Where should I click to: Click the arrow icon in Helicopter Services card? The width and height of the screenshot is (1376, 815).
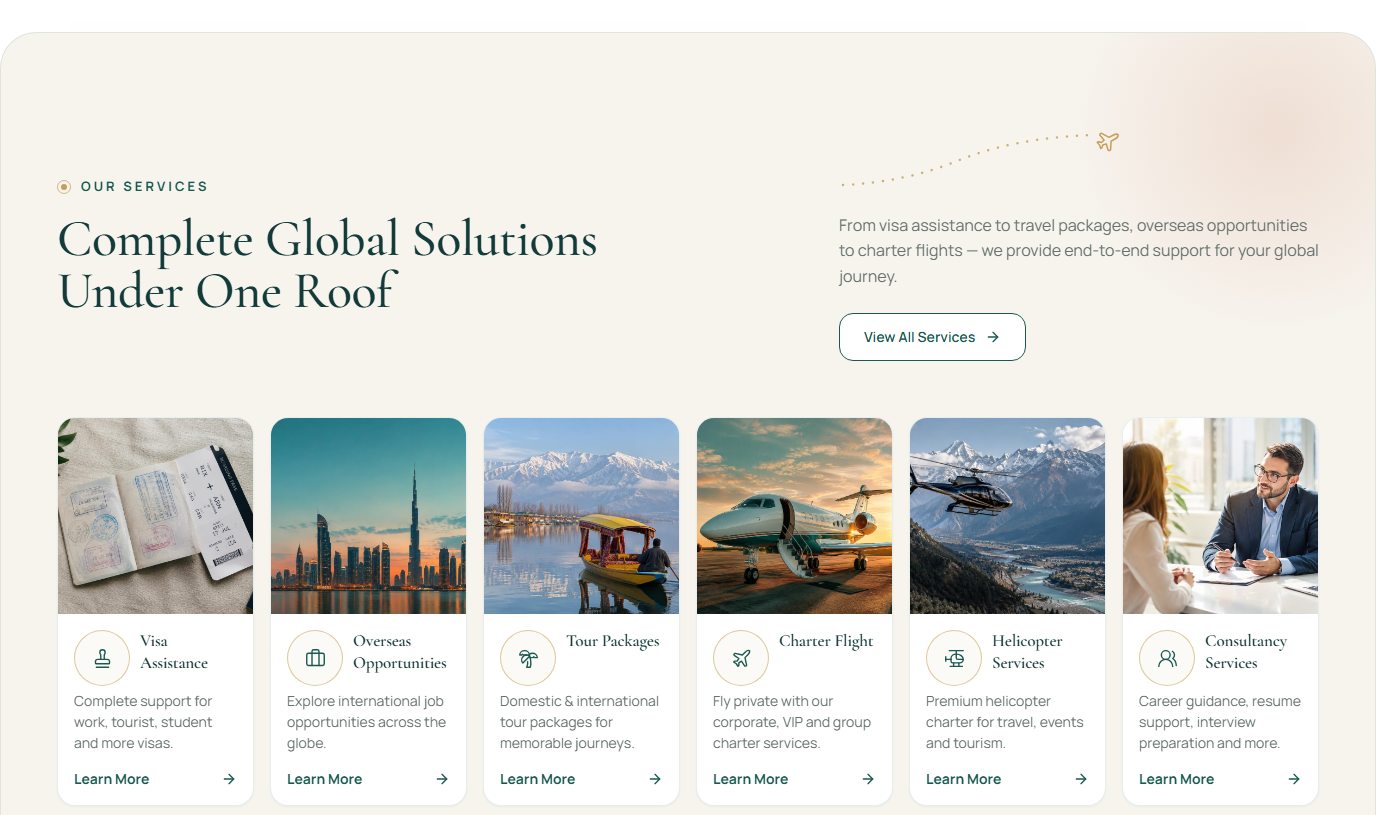(1081, 779)
